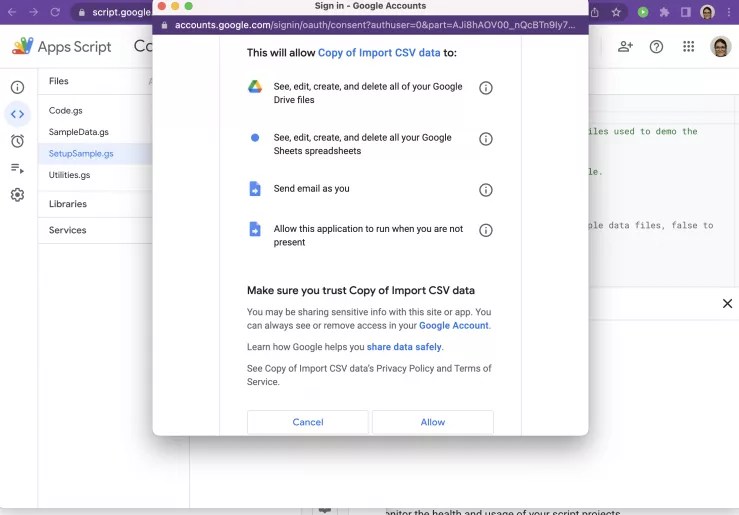
Task: Open the Google account avatar in Apps Script
Action: [720, 47]
